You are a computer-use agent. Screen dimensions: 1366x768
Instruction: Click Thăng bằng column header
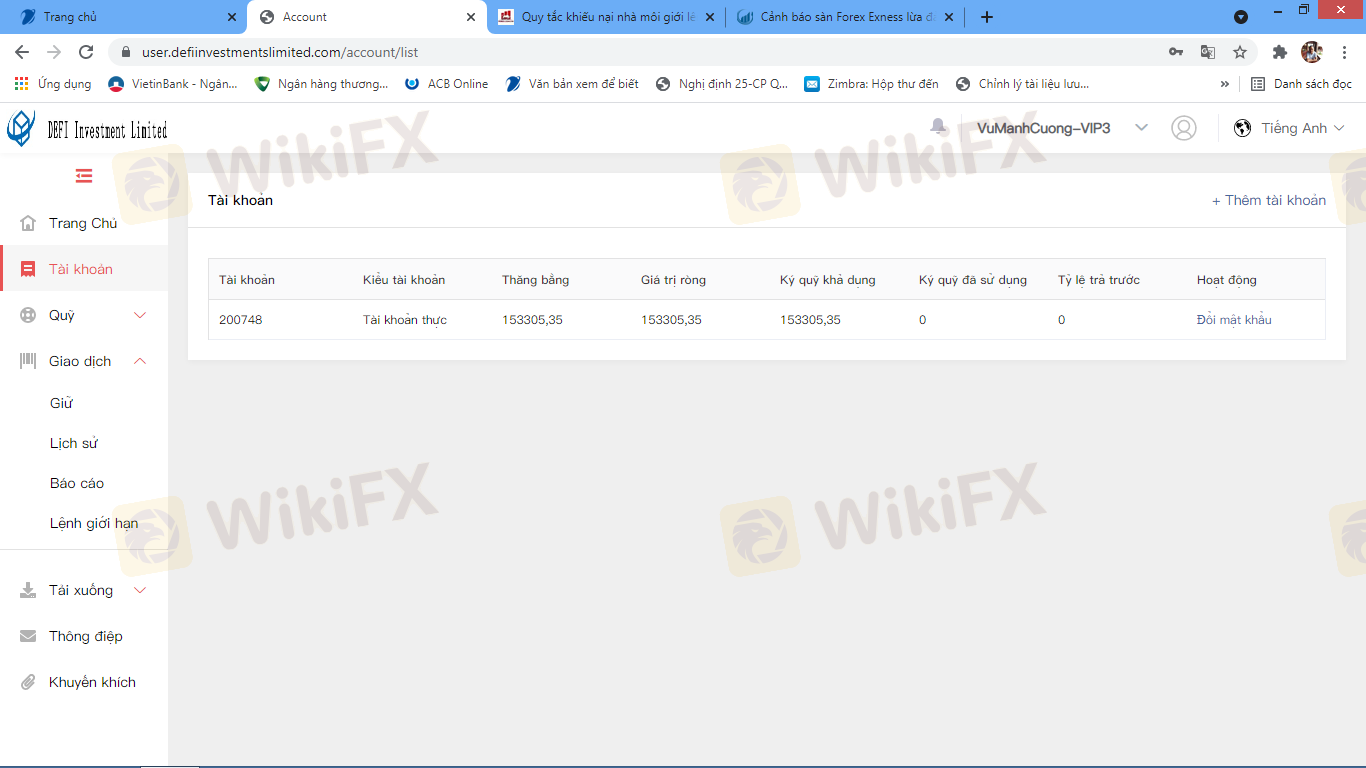[x=535, y=280]
